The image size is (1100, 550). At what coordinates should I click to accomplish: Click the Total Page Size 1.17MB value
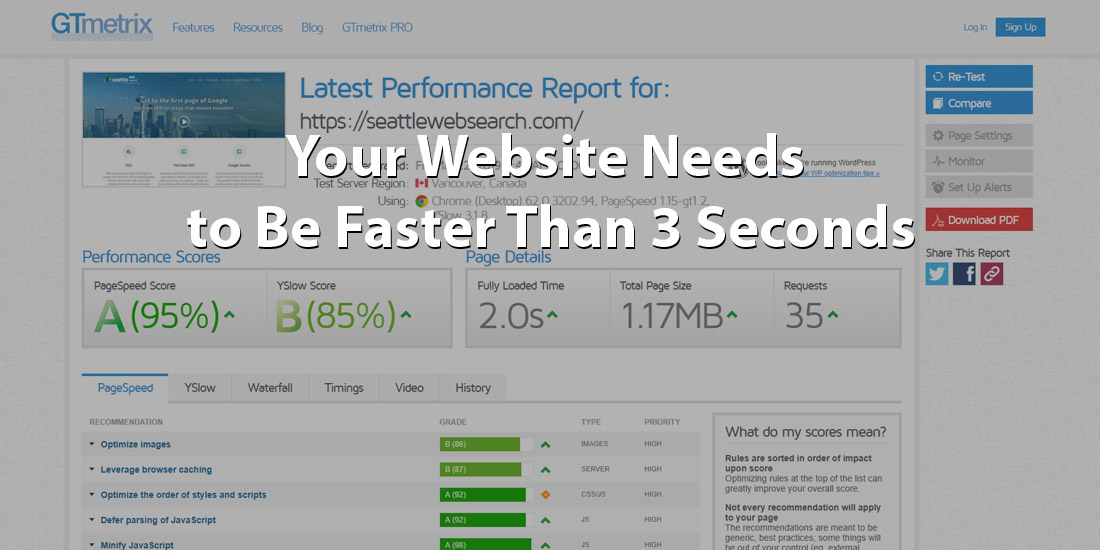(x=671, y=316)
